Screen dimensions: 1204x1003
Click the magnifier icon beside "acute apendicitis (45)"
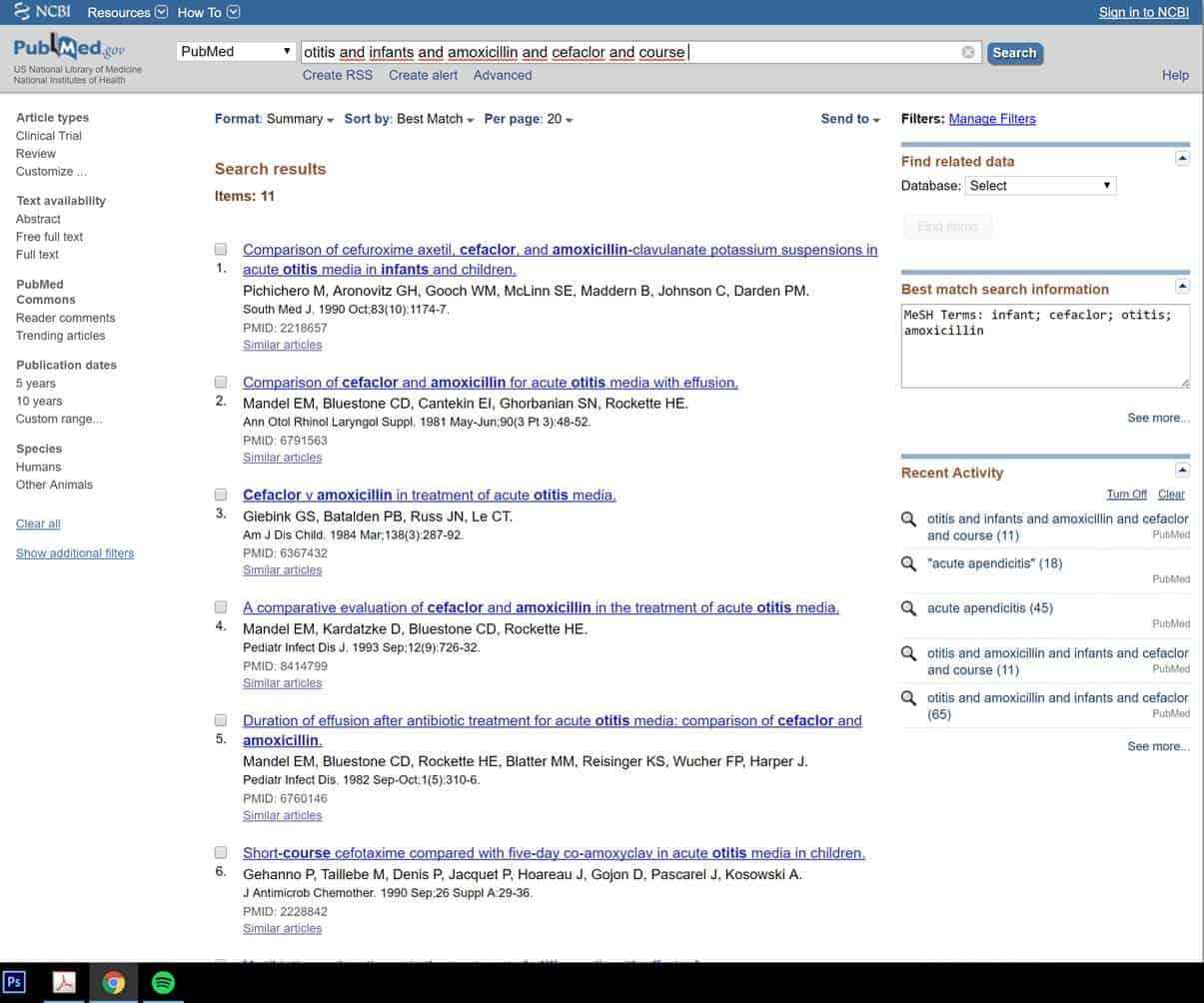pyautogui.click(x=907, y=607)
